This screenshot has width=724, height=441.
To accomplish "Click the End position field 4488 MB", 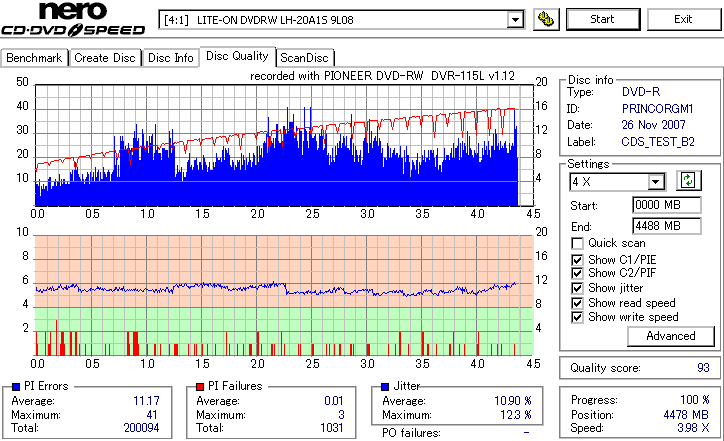I will tap(666, 226).
